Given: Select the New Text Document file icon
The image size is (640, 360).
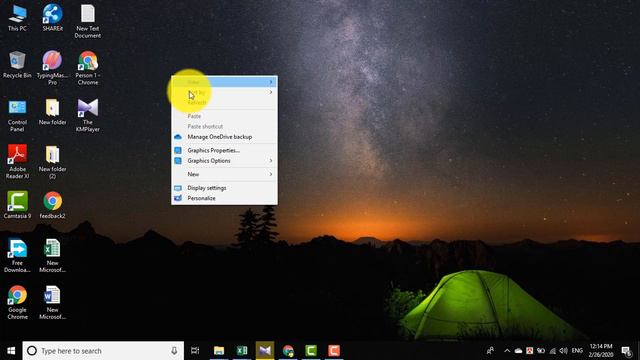Looking at the screenshot, I should [87, 21].
